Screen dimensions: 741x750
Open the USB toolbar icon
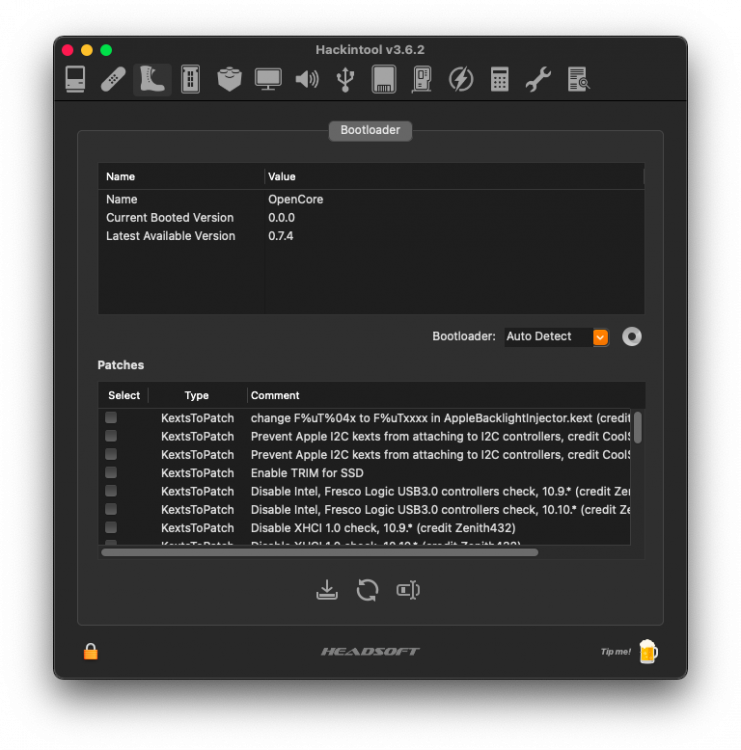[x=345, y=79]
